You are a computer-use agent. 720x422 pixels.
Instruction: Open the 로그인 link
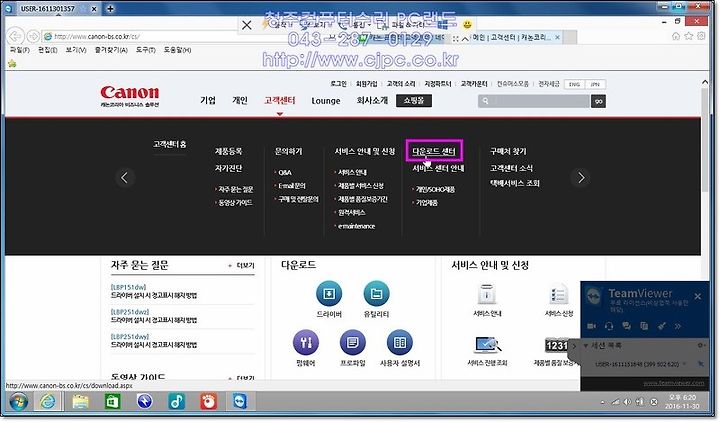point(338,84)
